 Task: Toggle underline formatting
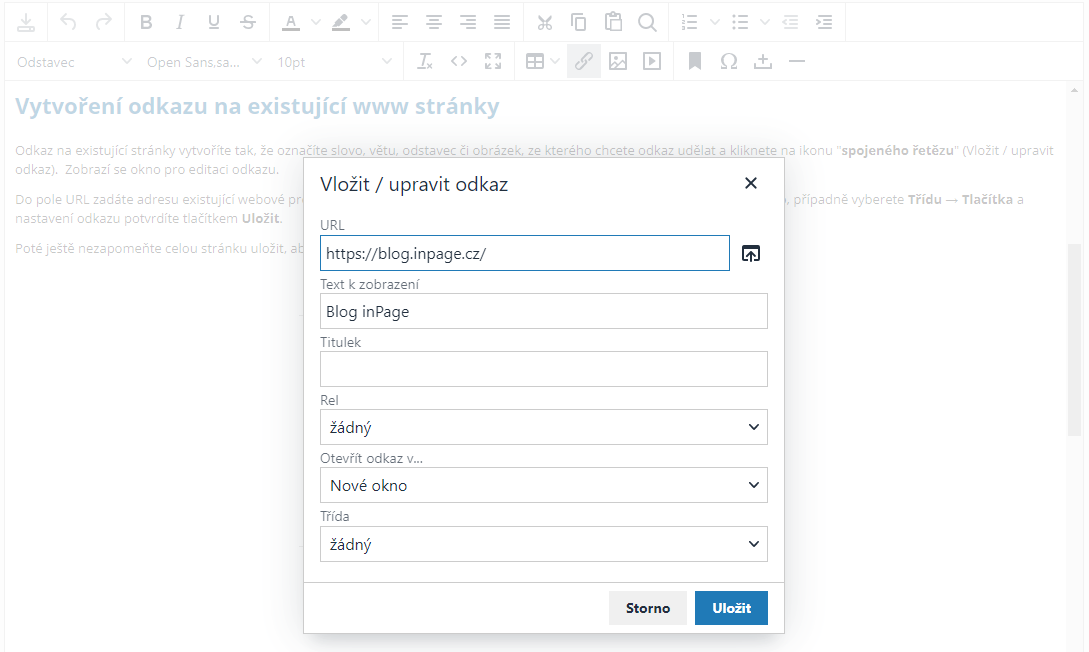214,22
